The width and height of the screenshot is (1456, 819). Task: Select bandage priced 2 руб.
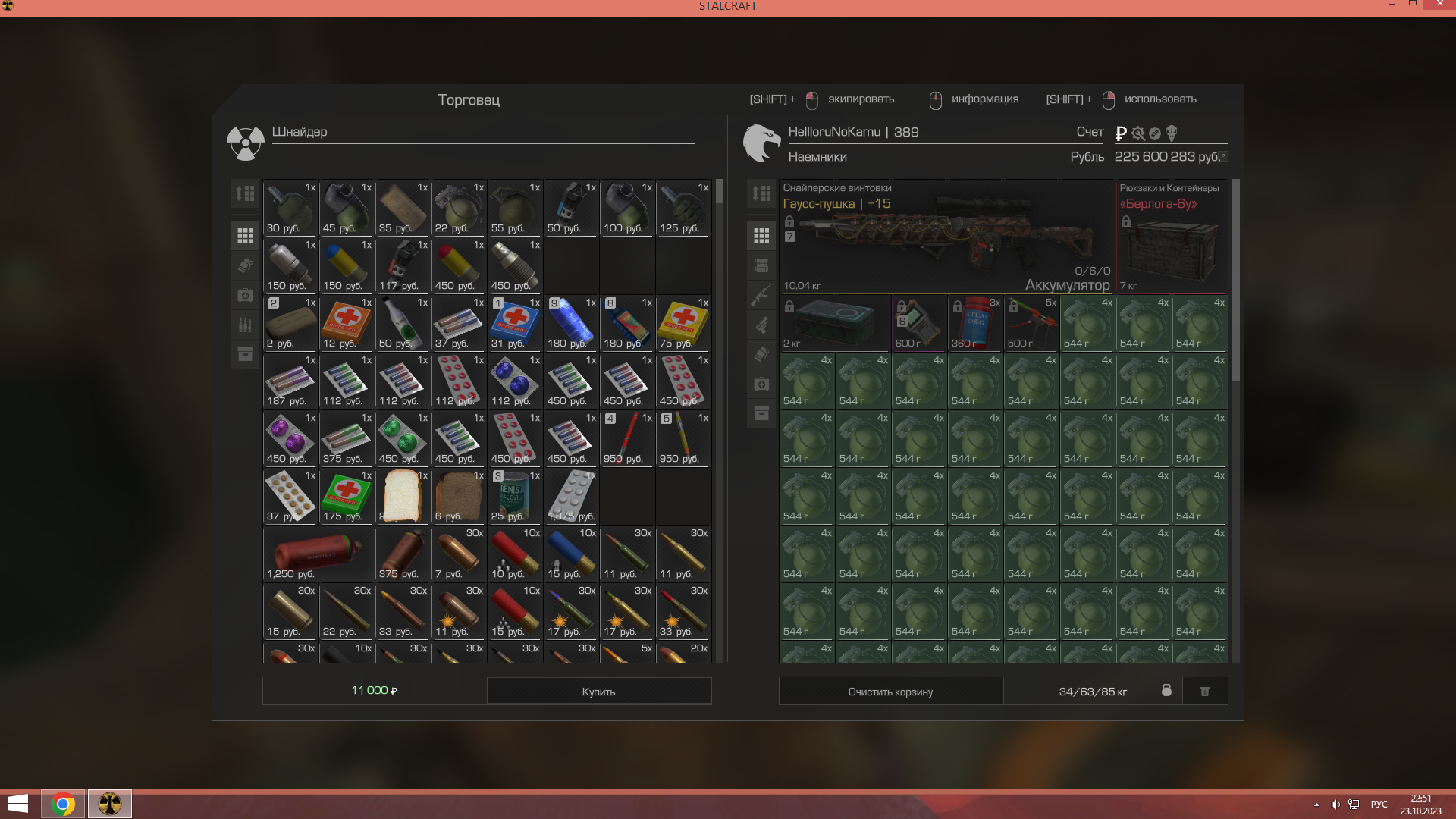(290, 323)
